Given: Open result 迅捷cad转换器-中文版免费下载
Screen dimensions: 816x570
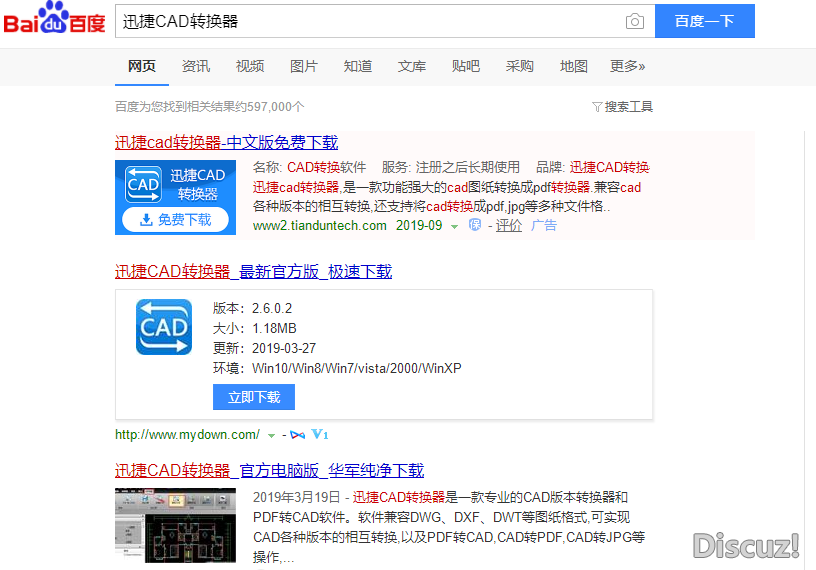Looking at the screenshot, I should pos(226,142).
